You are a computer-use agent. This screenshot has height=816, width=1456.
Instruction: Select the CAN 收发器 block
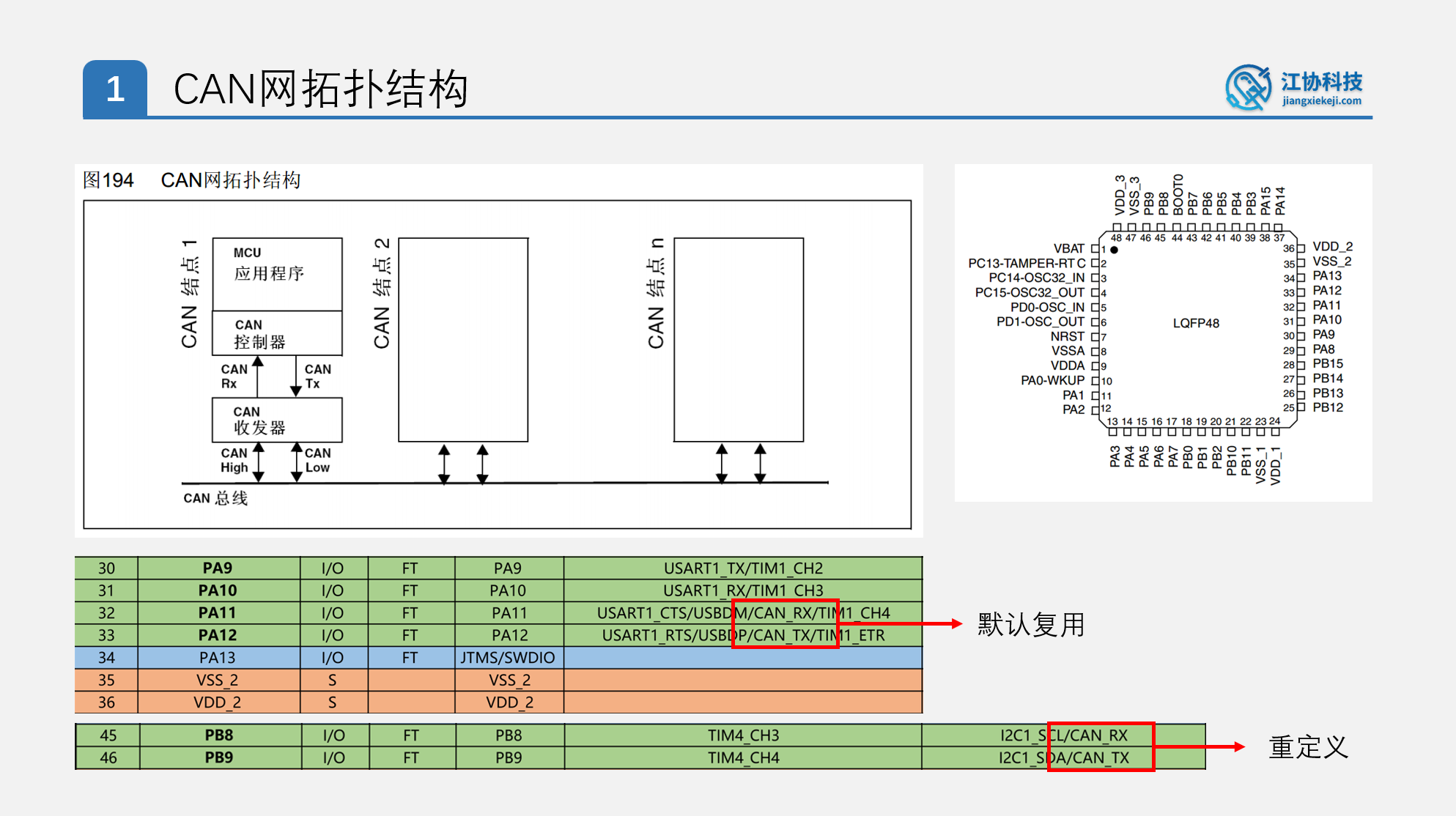277,420
